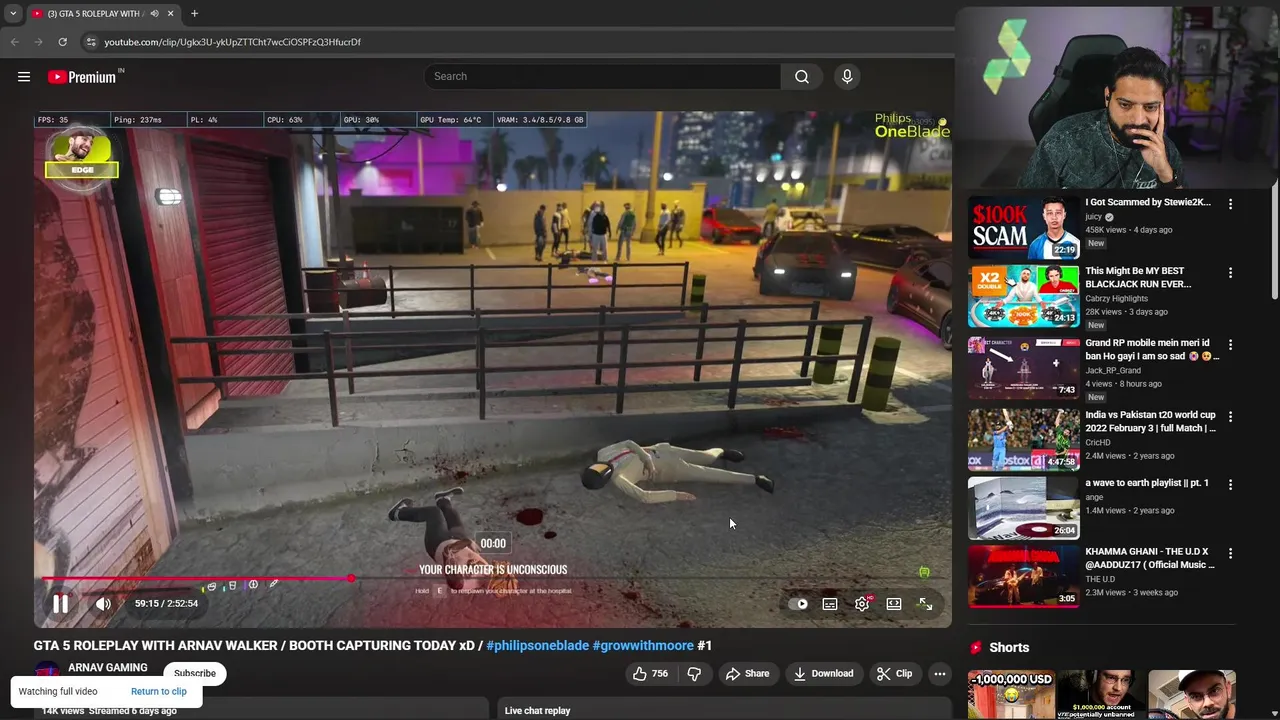Open the '-1,000,000 USD' Shorts thumbnail

(1011, 695)
